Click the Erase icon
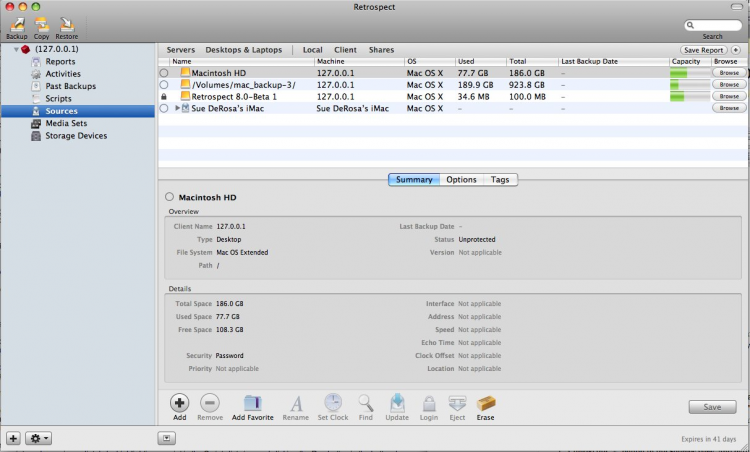 coord(486,403)
